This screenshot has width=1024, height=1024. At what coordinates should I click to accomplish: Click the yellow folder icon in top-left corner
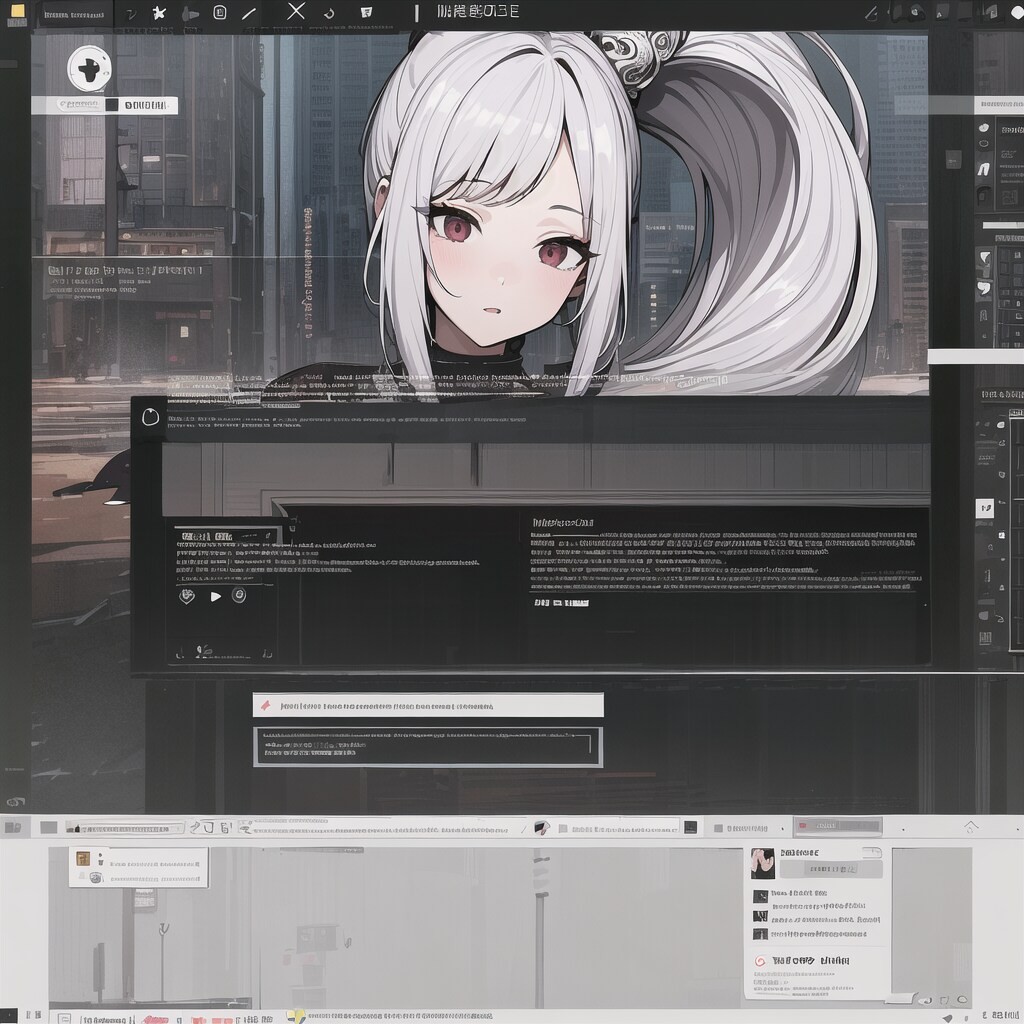coord(17,11)
